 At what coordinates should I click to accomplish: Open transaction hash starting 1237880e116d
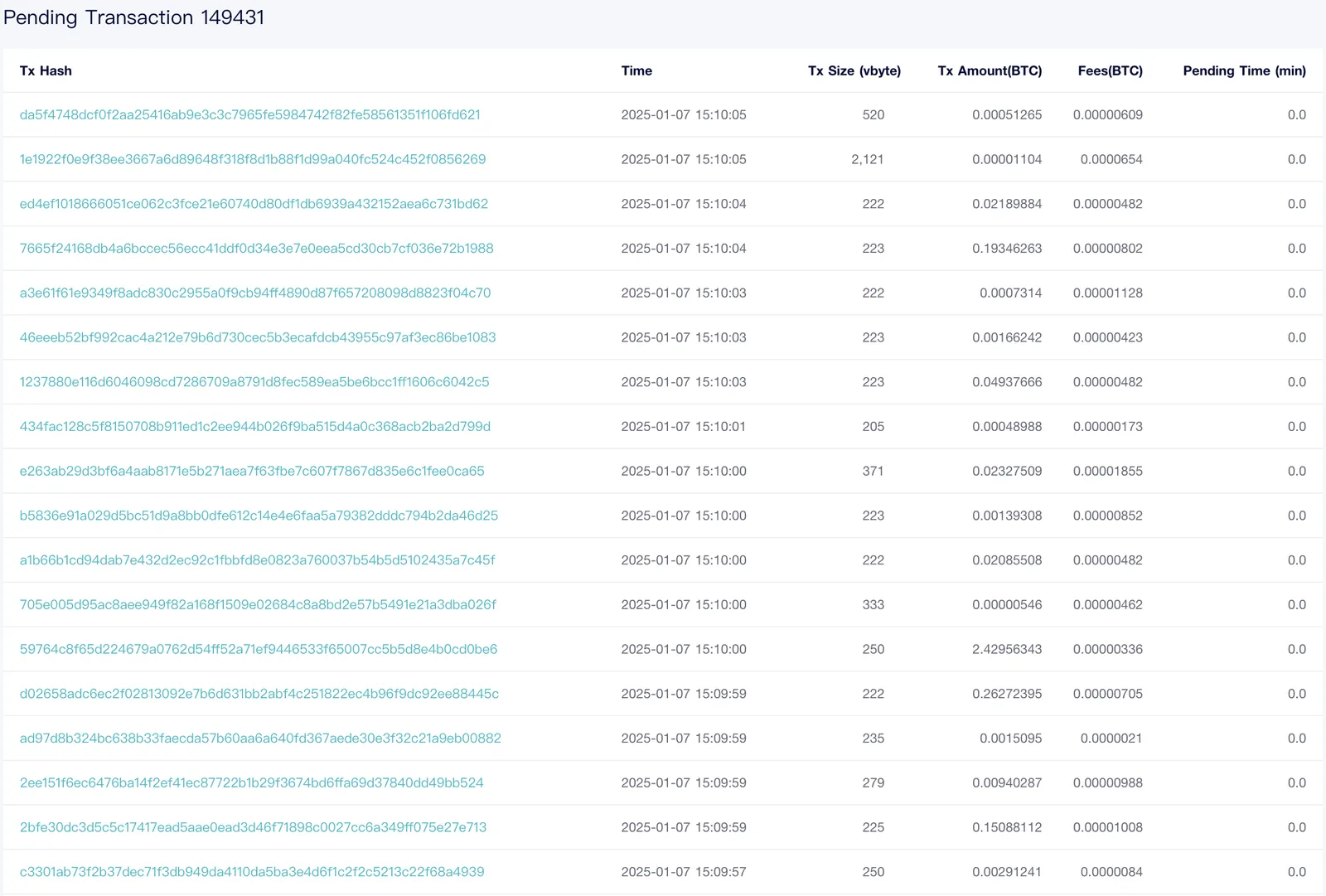click(x=254, y=382)
